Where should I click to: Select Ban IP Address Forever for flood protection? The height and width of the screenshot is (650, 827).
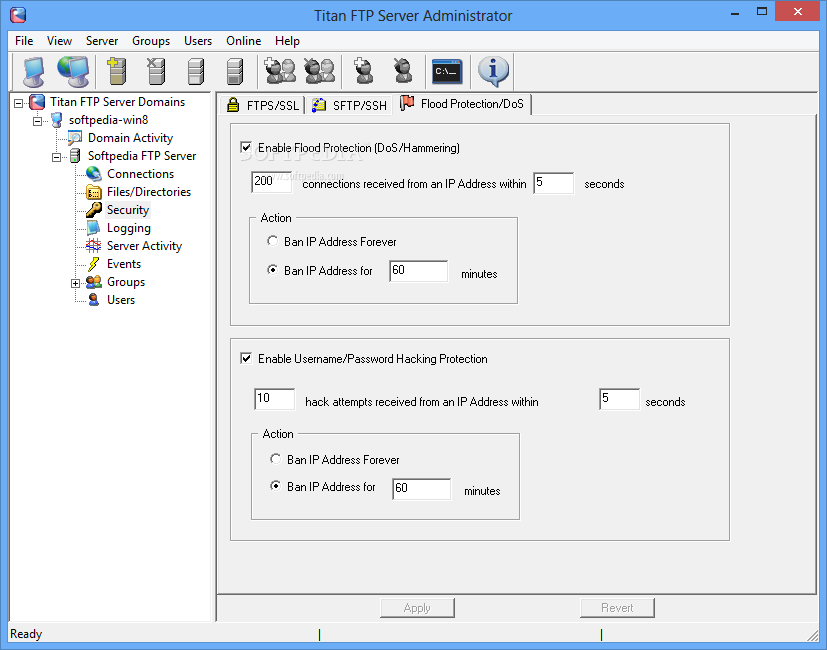pyautogui.click(x=272, y=241)
